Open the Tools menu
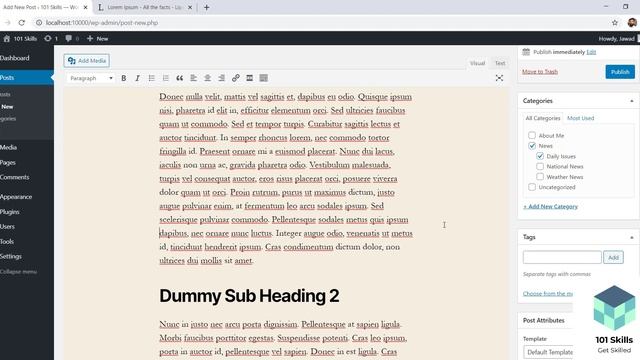Image resolution: width=640 pixels, height=360 pixels. 7,242
